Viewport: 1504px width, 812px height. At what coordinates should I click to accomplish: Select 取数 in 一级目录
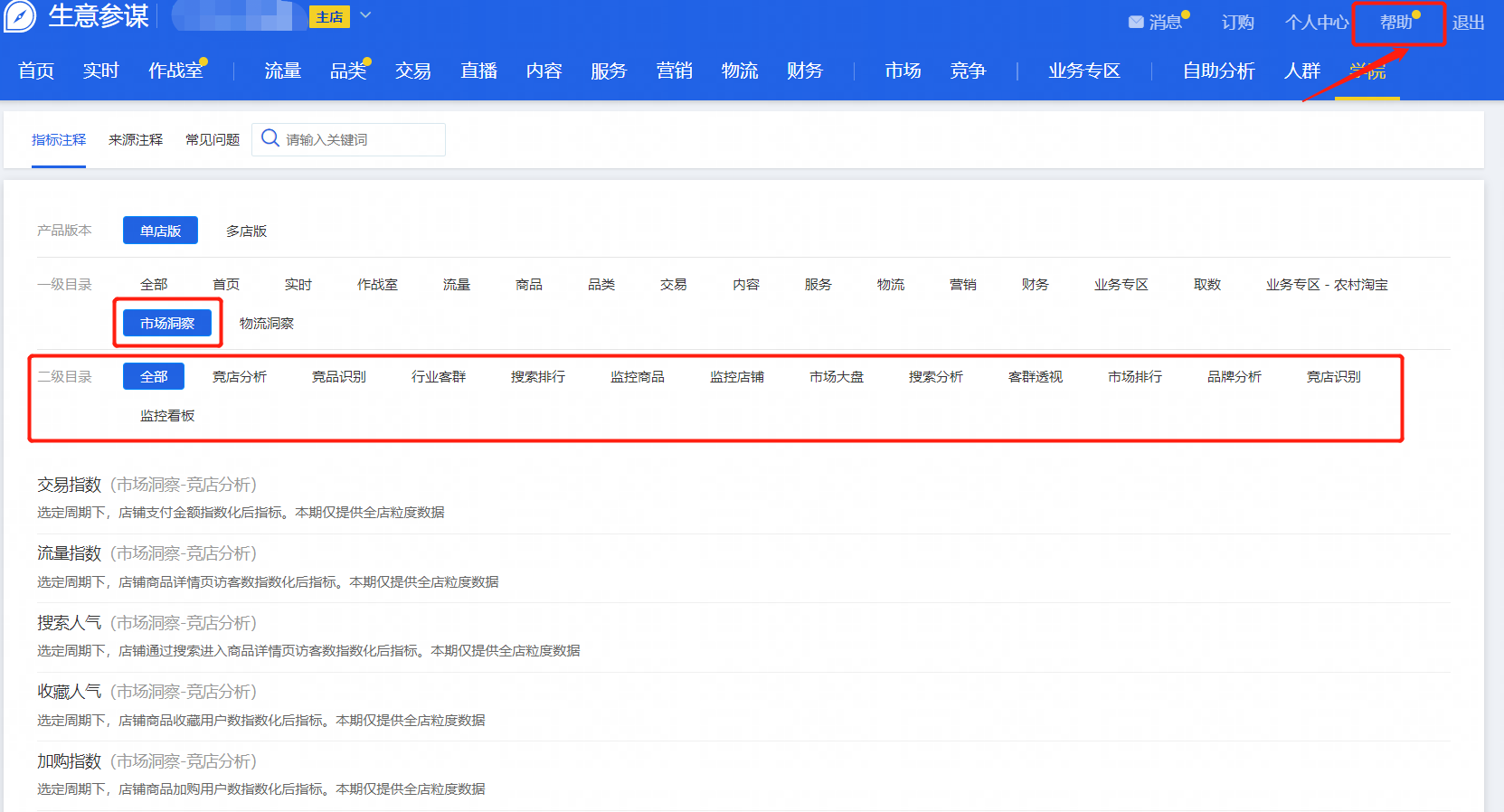(x=1207, y=284)
